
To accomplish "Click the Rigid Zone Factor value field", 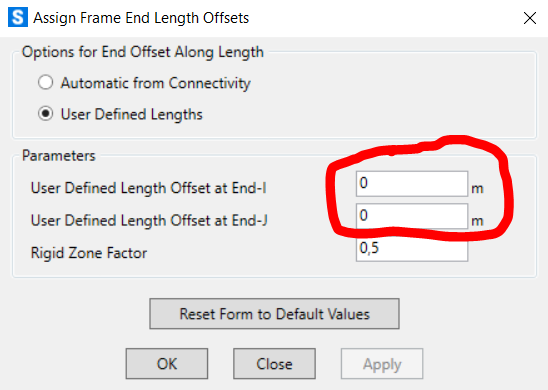I will click(412, 249).
